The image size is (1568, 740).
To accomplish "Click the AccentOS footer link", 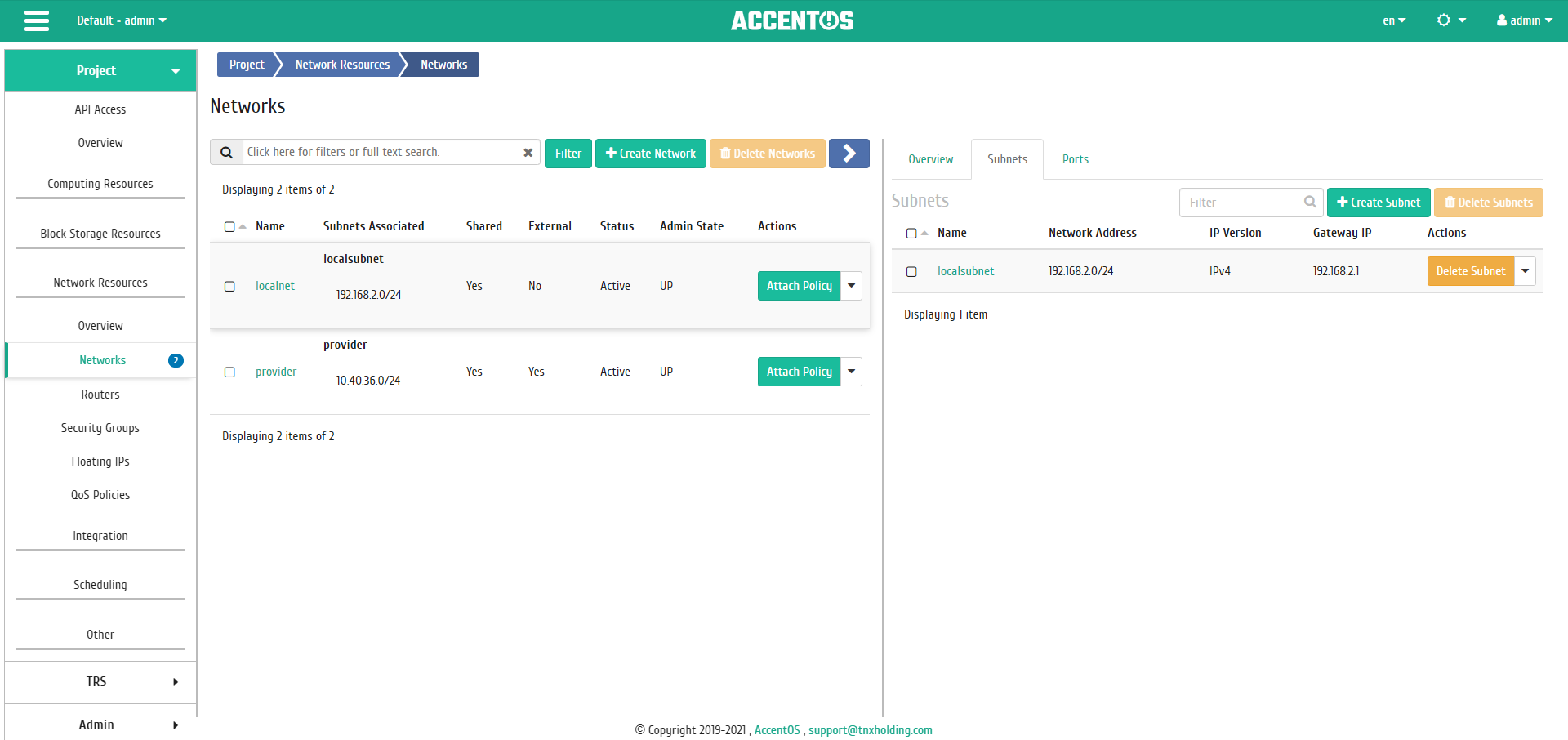I will click(x=777, y=730).
